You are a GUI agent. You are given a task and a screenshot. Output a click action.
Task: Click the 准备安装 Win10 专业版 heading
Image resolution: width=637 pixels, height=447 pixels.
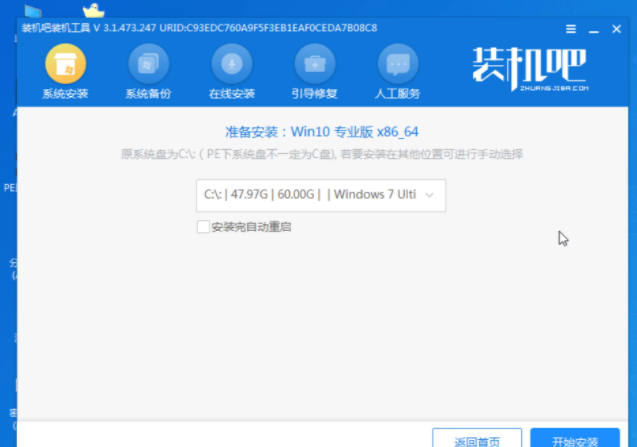(x=320, y=131)
